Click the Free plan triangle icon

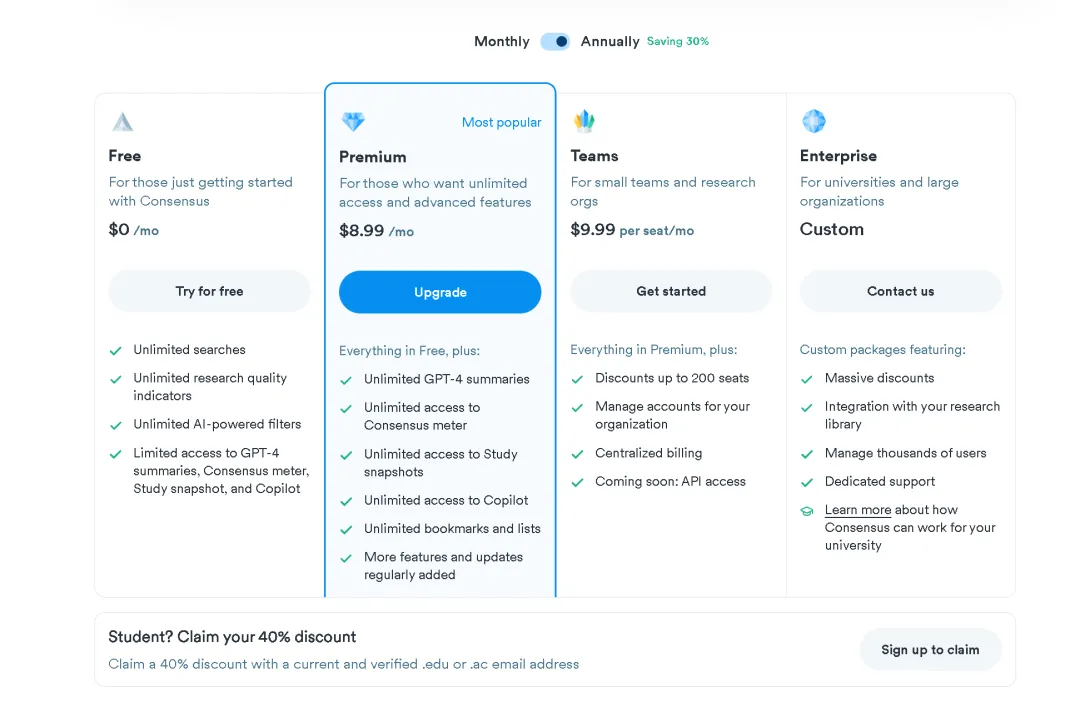(x=123, y=122)
